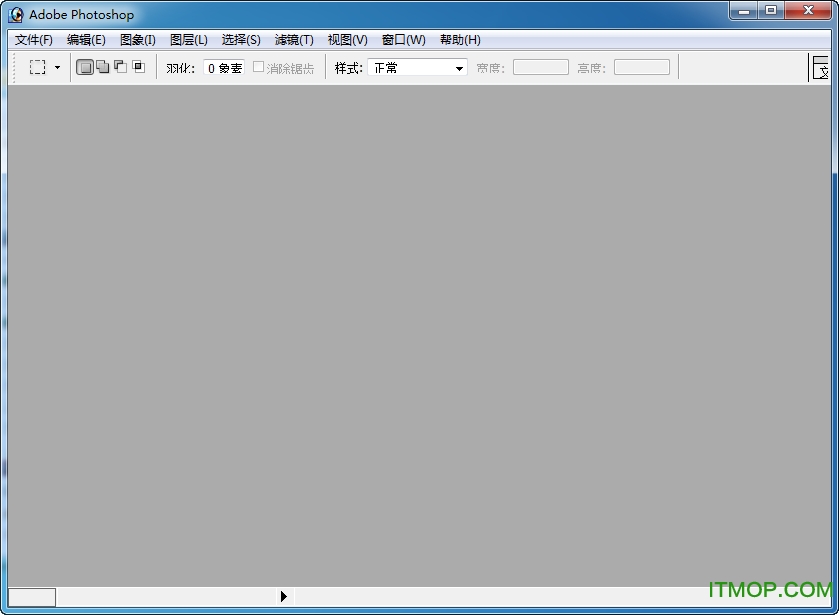Toggle the 消除锯齿 anti-alias checkbox

258,67
